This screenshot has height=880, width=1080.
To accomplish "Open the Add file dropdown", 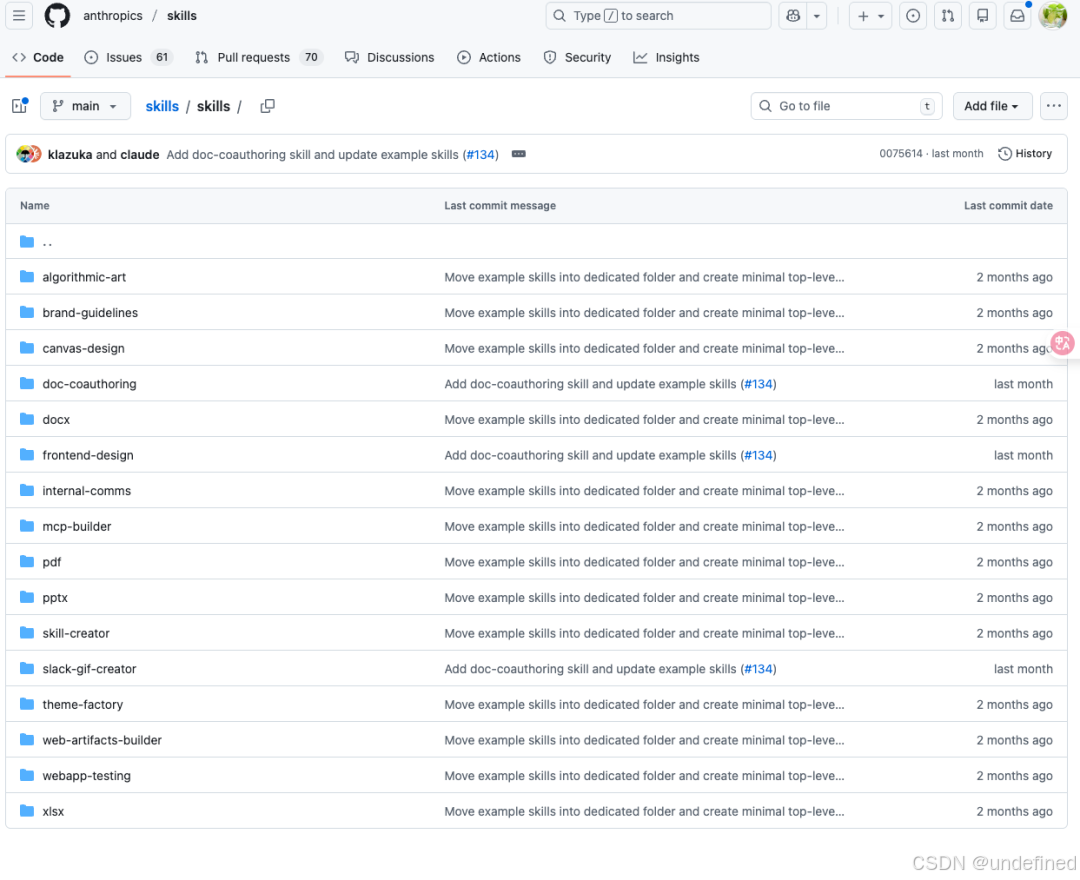I will pyautogui.click(x=992, y=106).
